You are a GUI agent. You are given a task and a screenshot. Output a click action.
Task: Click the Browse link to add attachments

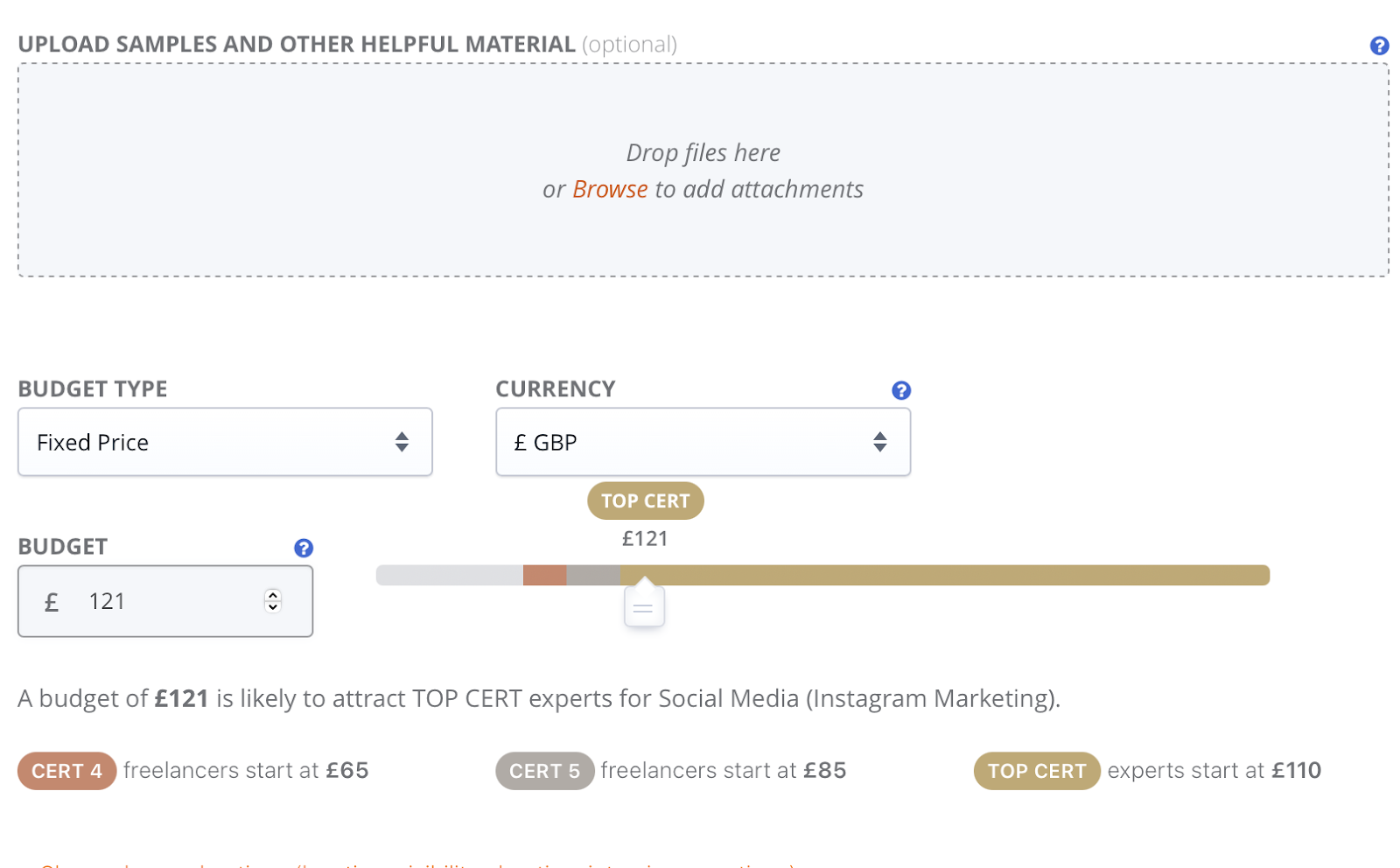[610, 189]
